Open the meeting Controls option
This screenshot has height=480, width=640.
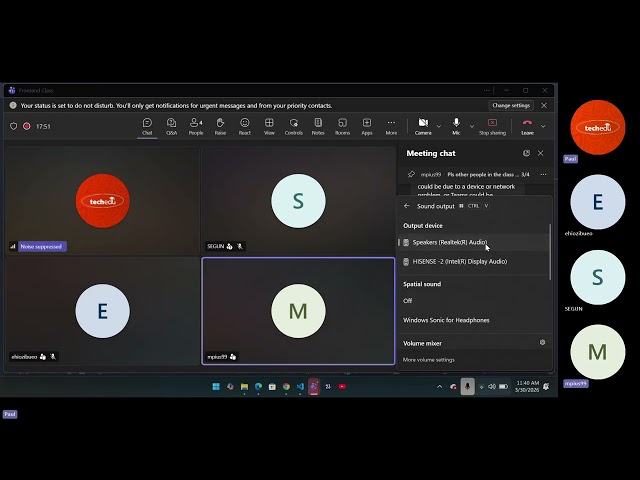293,127
